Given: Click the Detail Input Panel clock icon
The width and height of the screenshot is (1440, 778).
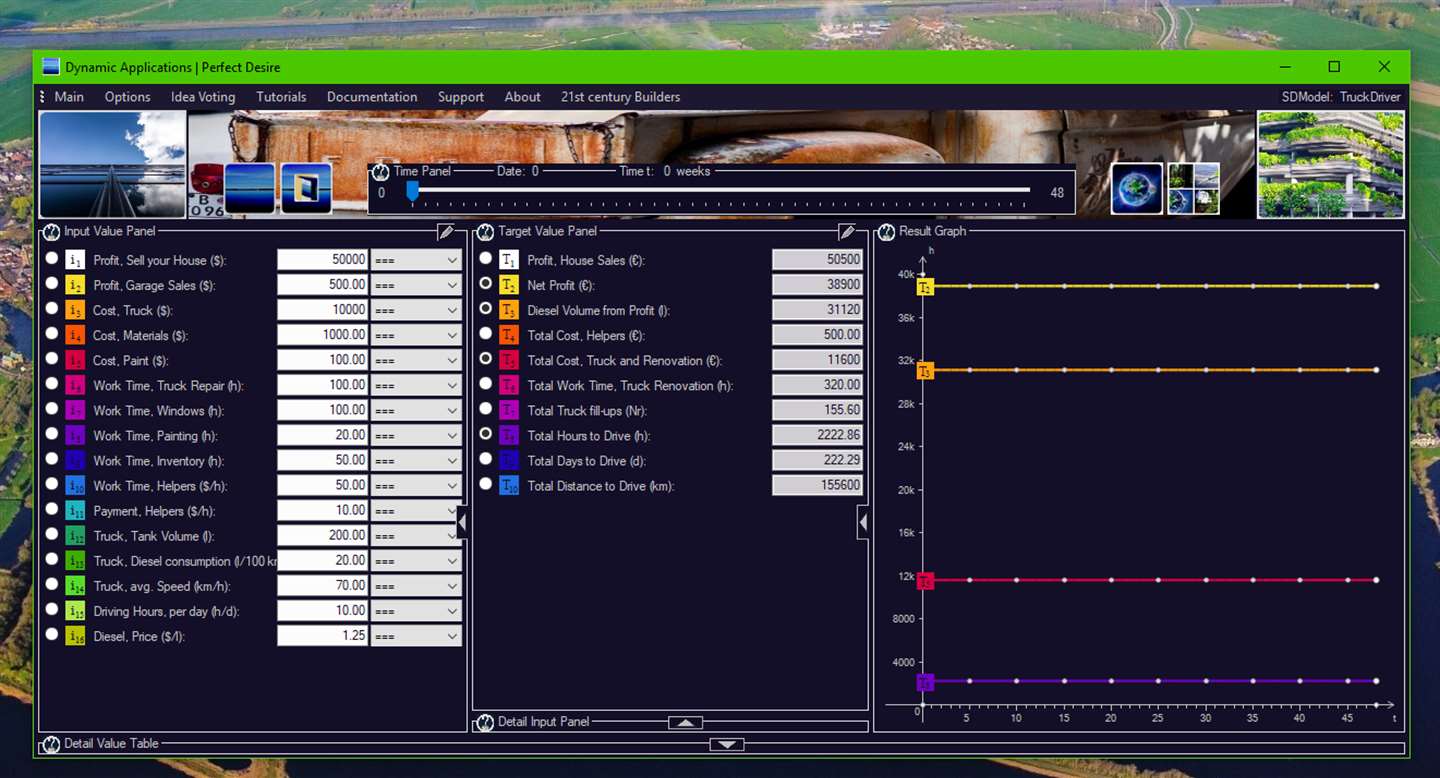Looking at the screenshot, I should [x=486, y=722].
